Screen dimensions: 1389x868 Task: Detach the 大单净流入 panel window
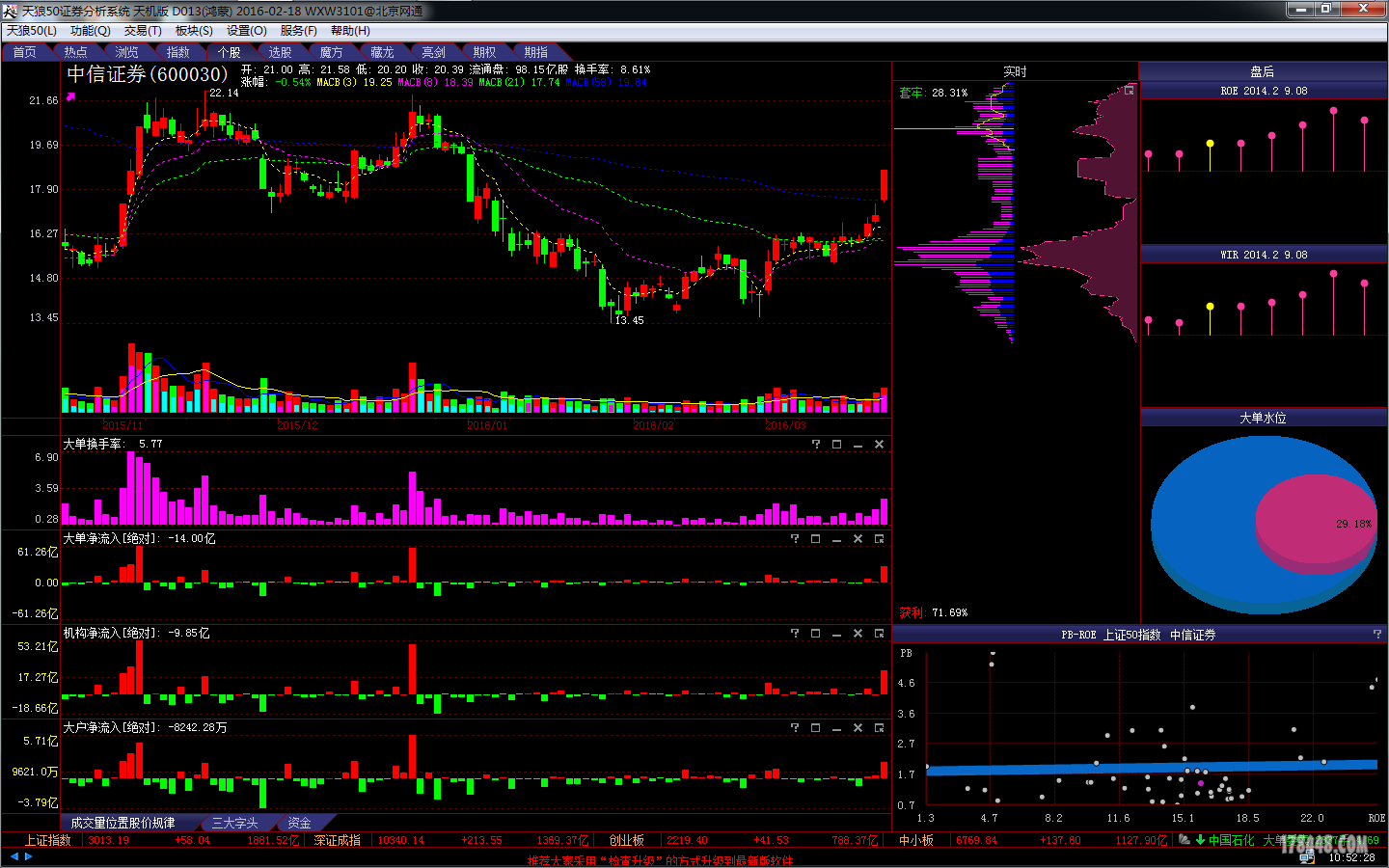[x=879, y=539]
